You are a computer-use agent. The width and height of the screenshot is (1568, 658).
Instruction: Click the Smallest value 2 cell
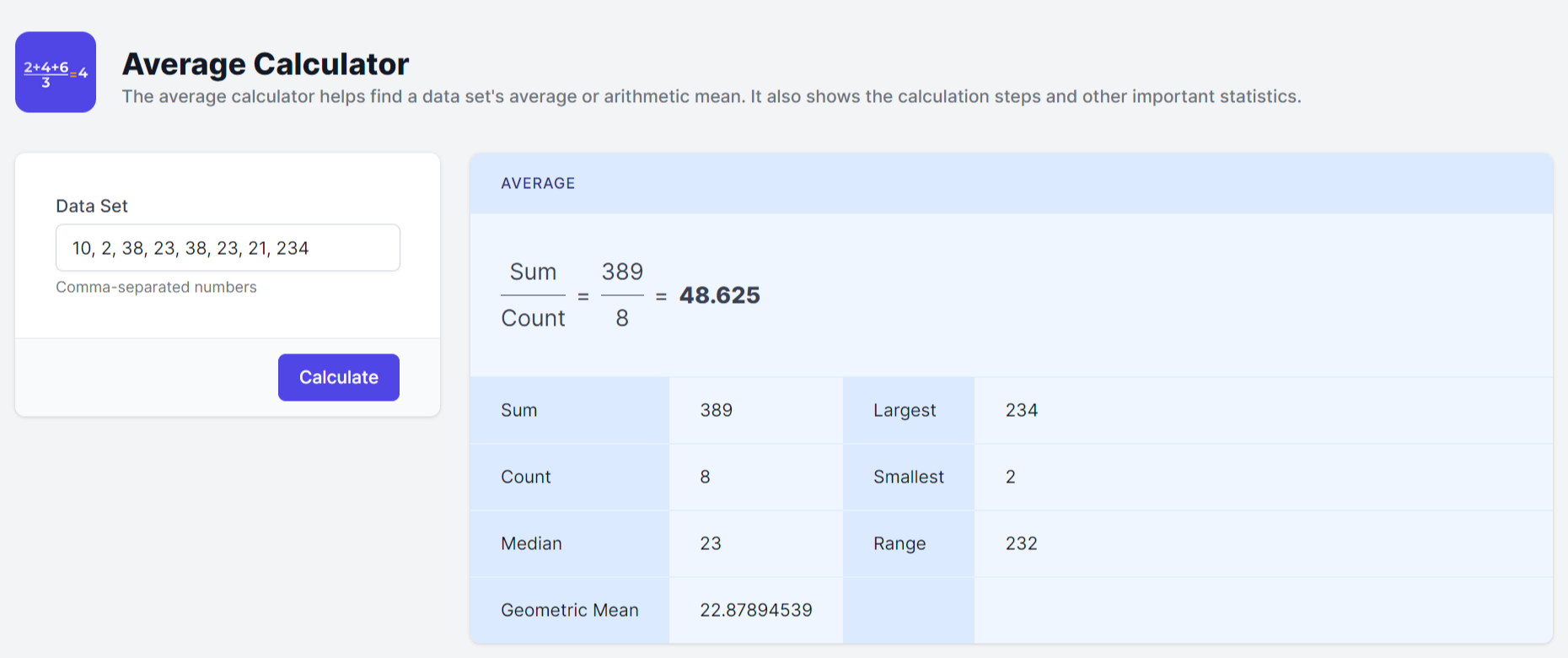coord(1010,477)
